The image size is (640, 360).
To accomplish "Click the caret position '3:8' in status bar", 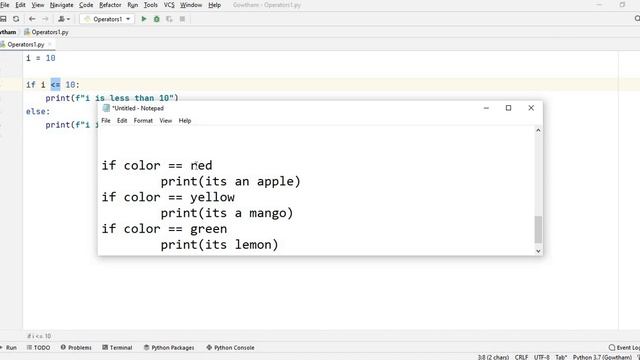I will click(493, 357).
